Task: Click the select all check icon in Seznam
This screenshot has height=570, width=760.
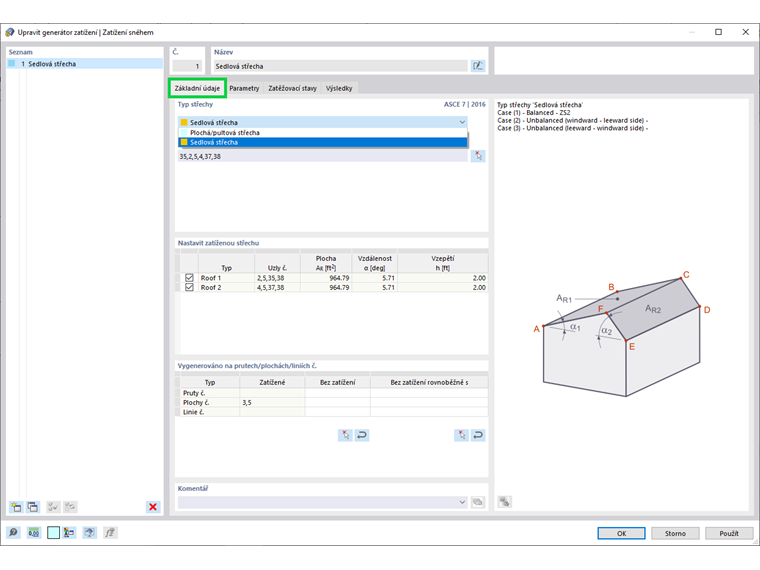Action: [x=53, y=507]
